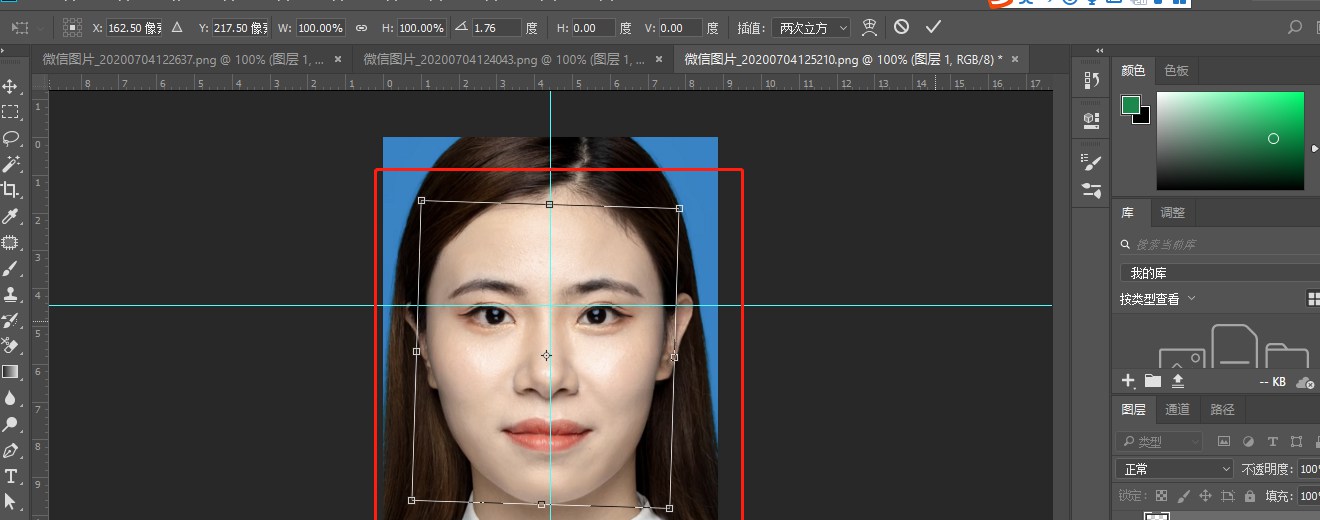The height and width of the screenshot is (520, 1320).
Task: Switch to warp mode icon
Action: (870, 27)
